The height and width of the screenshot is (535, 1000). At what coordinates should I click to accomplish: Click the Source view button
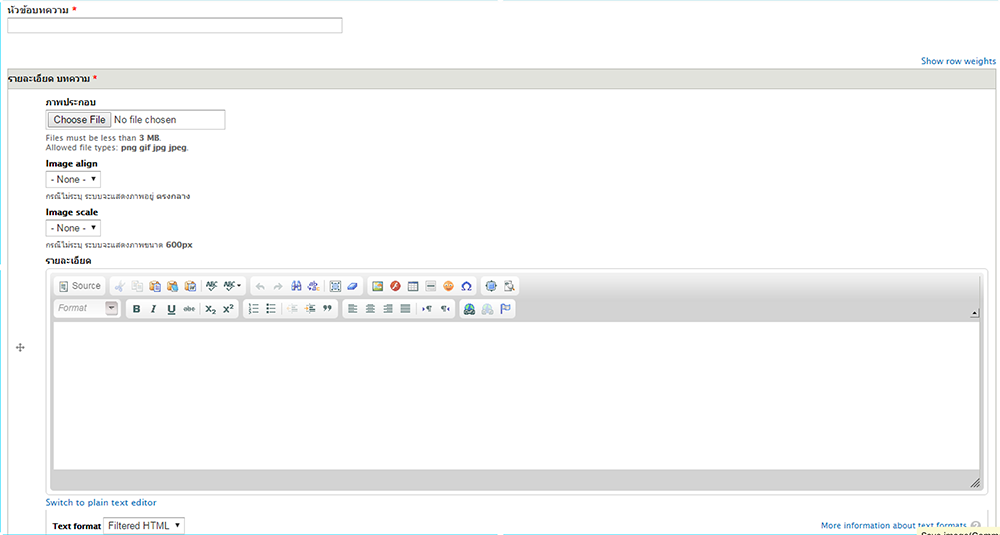(x=79, y=286)
